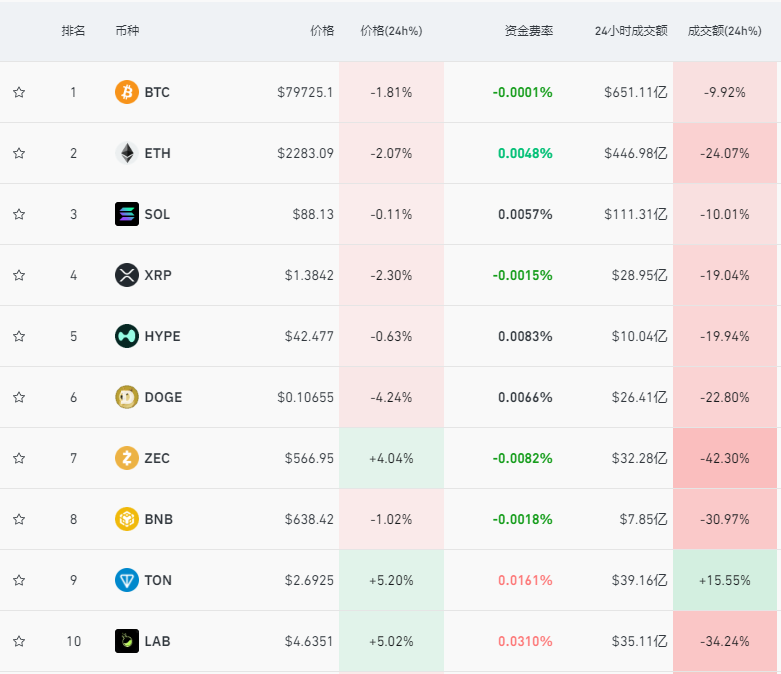Open the LAB coin name
The image size is (781, 674).
pyautogui.click(x=157, y=641)
